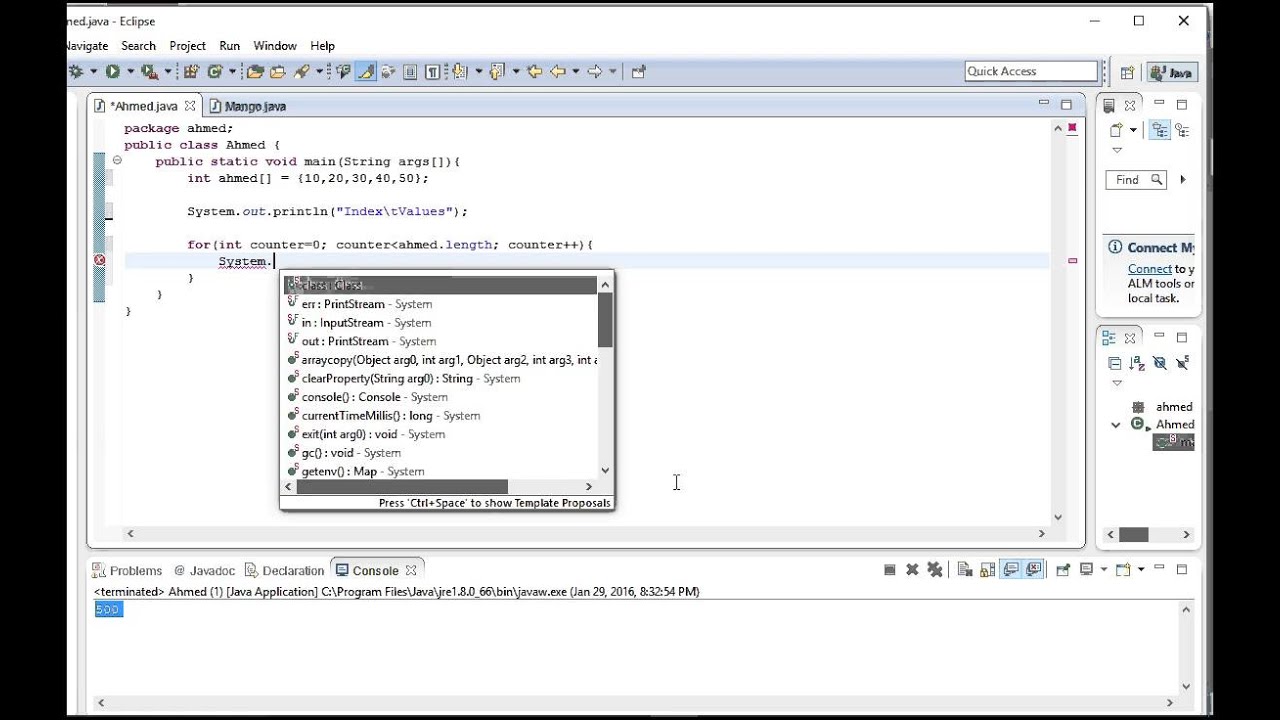This screenshot has height=720, width=1280.
Task: Toggle console Scroll Lock
Action: click(987, 570)
